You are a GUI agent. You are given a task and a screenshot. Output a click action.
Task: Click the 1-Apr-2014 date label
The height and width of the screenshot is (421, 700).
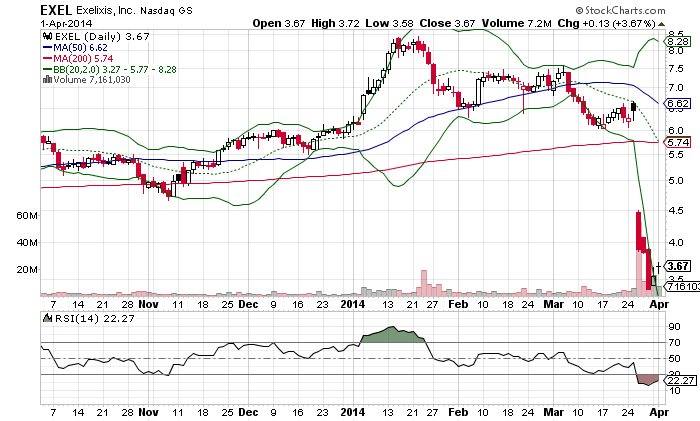point(66,23)
